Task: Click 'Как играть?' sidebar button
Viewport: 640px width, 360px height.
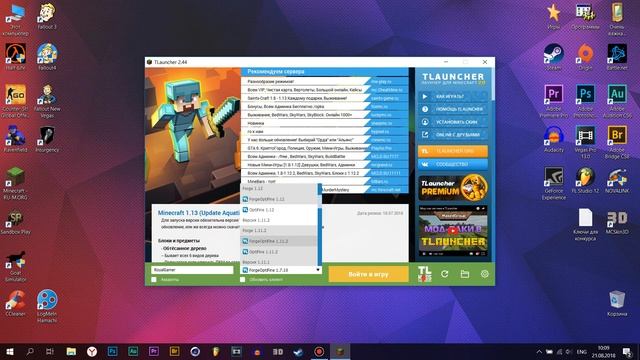Action: tap(453, 96)
